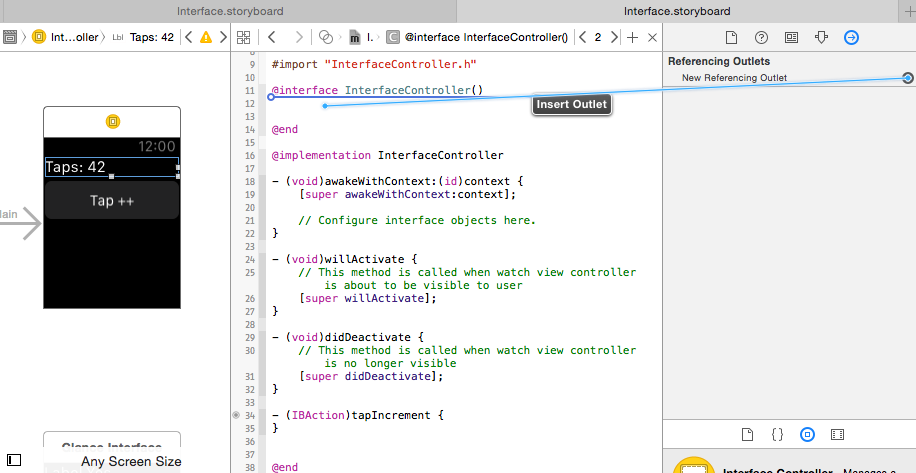Show the Quick Help inspector
Screen dimensions: 916x473
[x=761, y=37]
